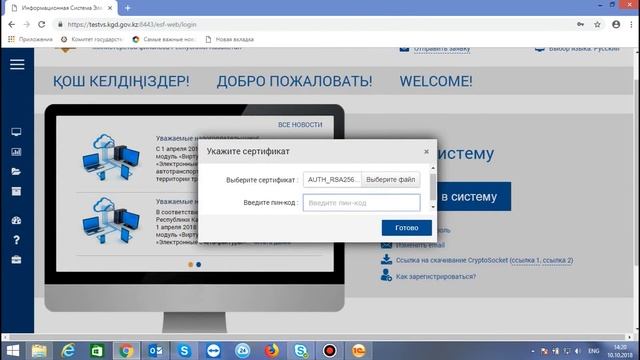
Task: Click the calendar icon in the sidebar
Action: coord(16,191)
